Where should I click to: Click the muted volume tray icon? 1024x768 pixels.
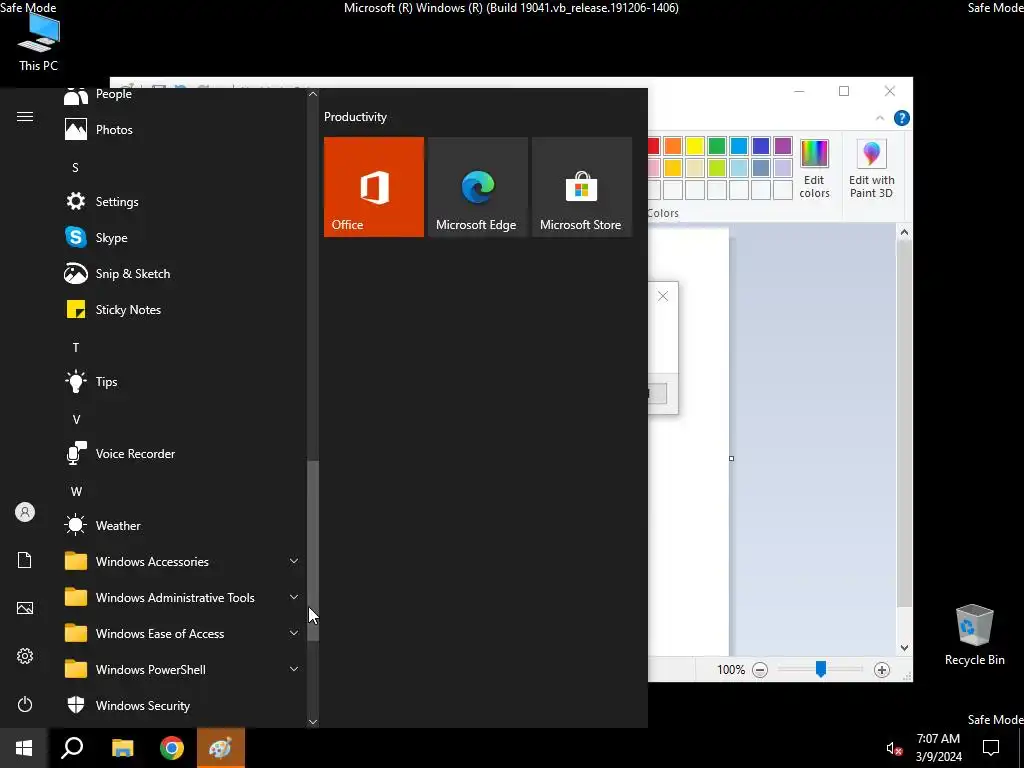(x=894, y=748)
